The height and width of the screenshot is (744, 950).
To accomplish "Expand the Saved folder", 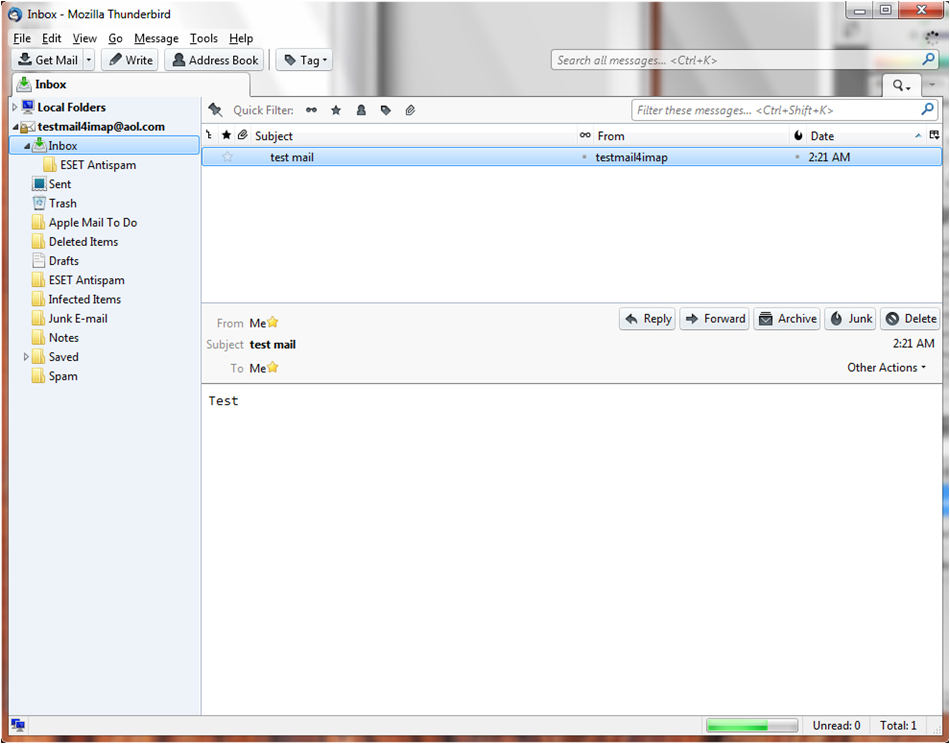I will [x=26, y=357].
